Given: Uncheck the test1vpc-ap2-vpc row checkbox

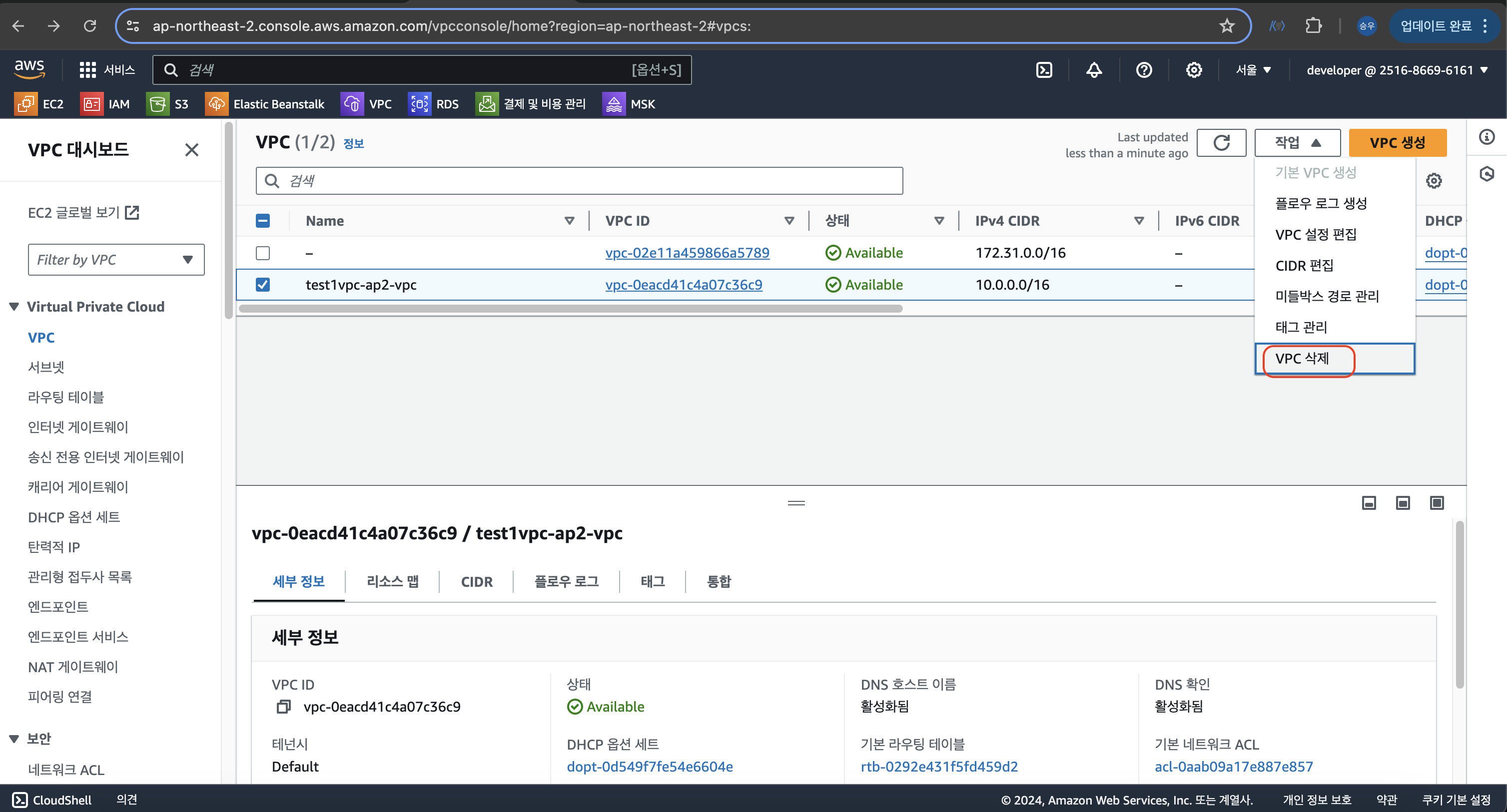Looking at the screenshot, I should (263, 285).
